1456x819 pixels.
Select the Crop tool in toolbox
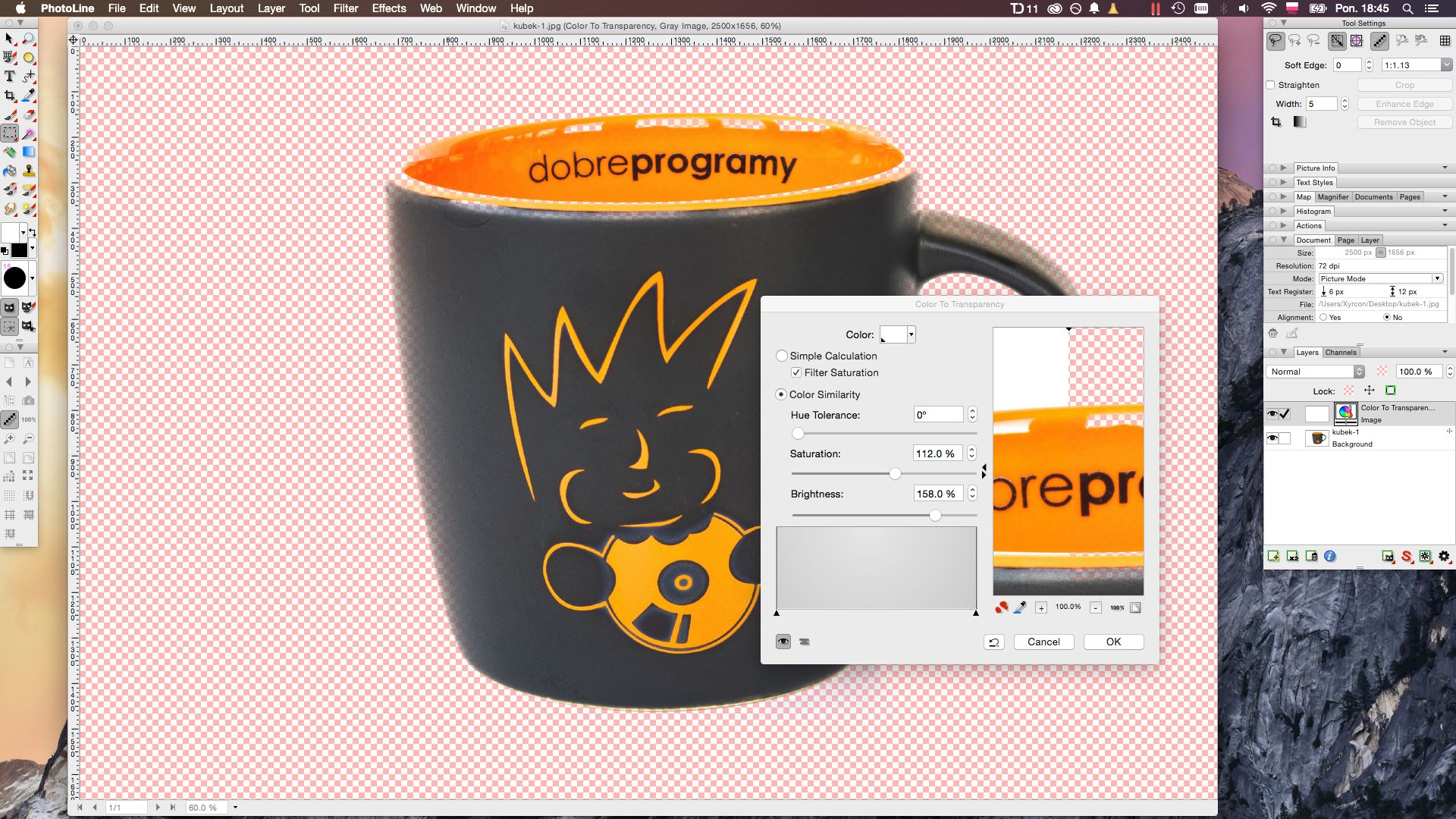coord(10,96)
